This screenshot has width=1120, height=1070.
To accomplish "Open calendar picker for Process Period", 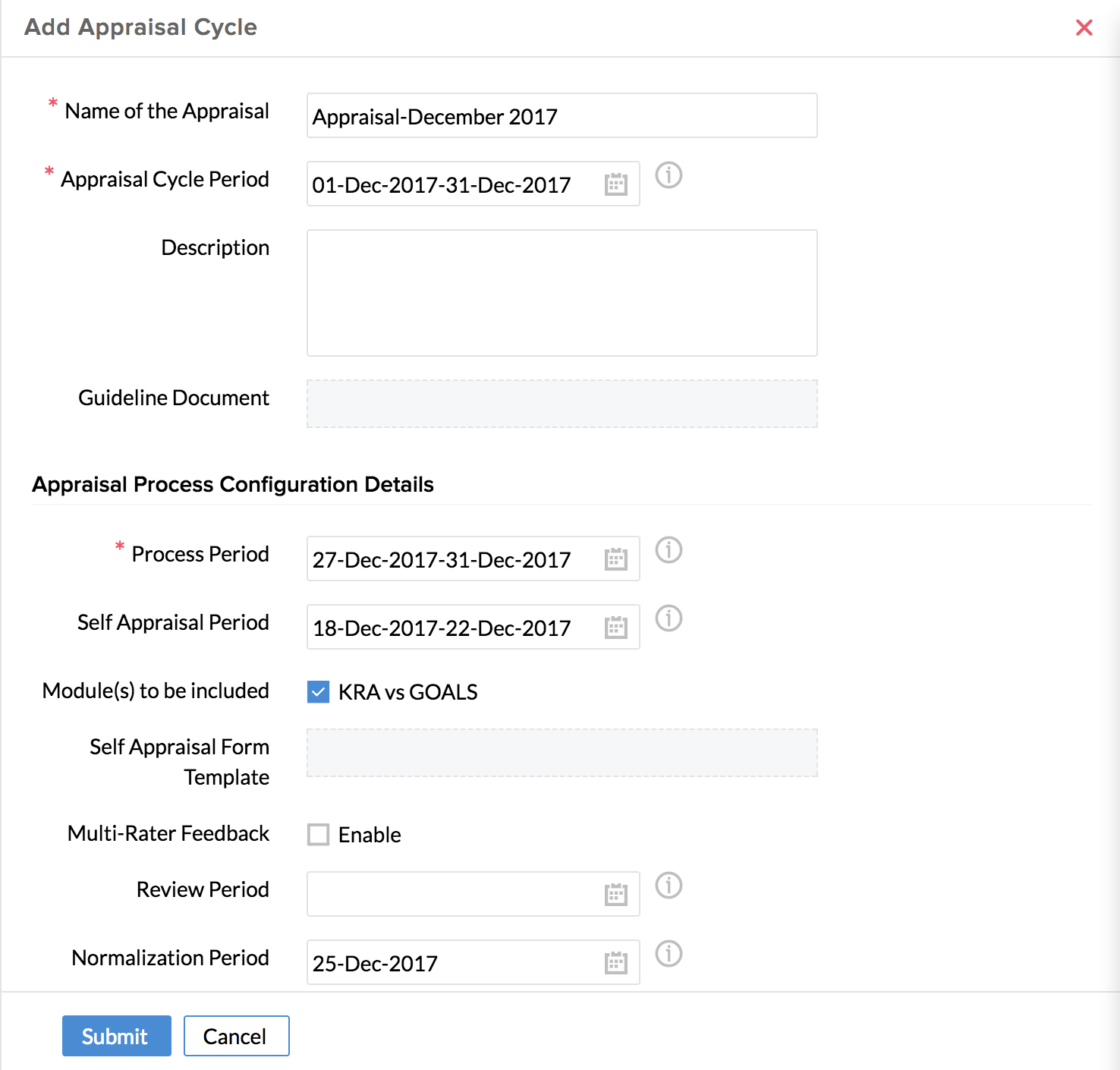I will [615, 559].
